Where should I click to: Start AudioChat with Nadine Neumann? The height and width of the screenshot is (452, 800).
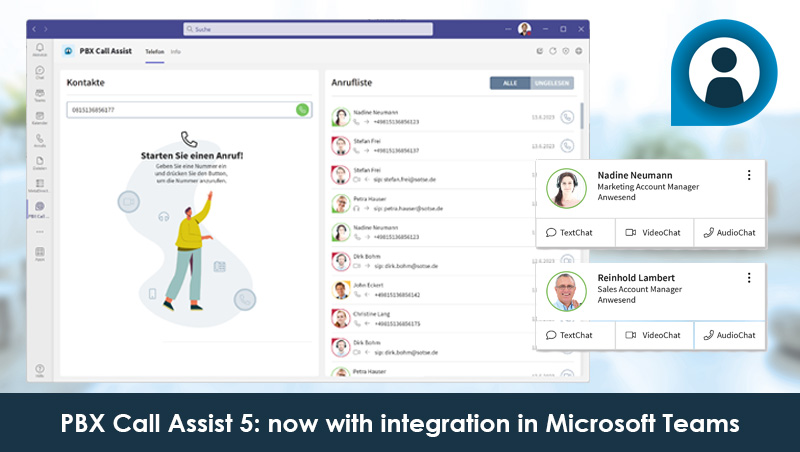coord(730,233)
